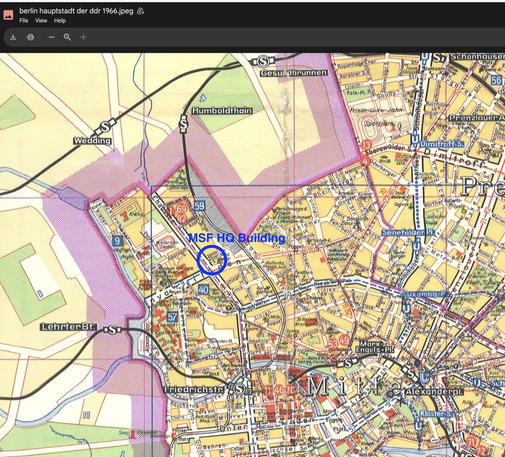Open the Help menu

[x=60, y=21]
